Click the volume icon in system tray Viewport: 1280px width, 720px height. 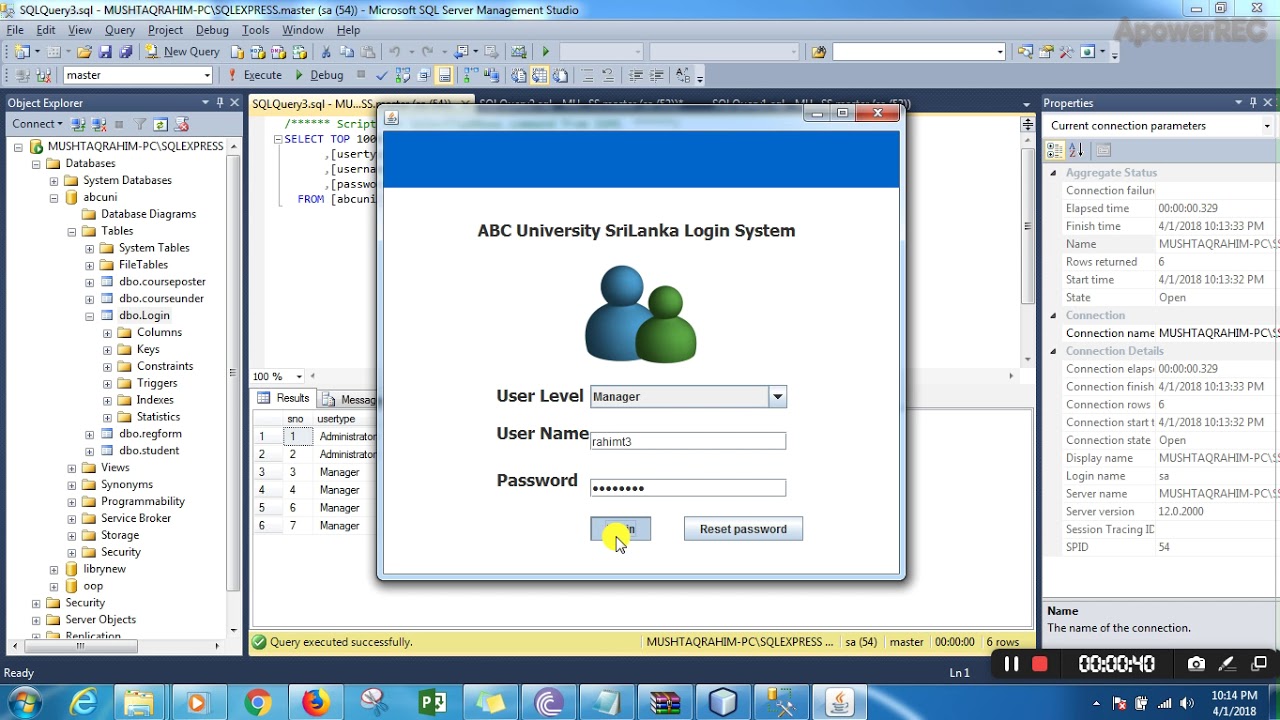1187,704
